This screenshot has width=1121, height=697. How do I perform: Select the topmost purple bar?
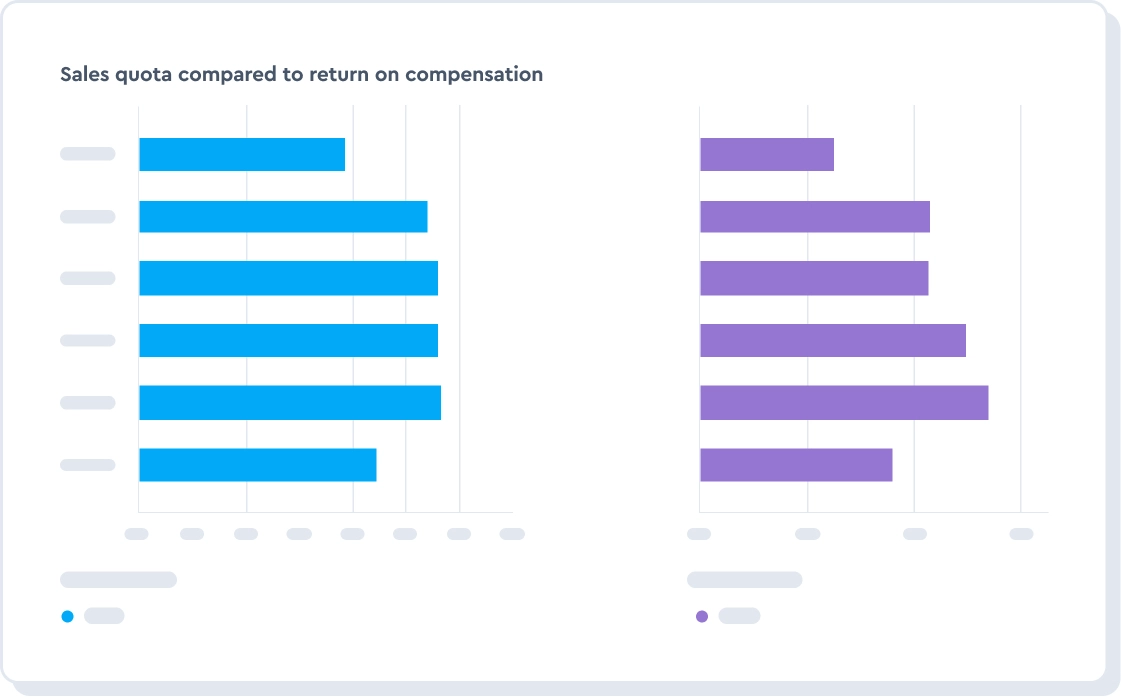[x=767, y=155]
